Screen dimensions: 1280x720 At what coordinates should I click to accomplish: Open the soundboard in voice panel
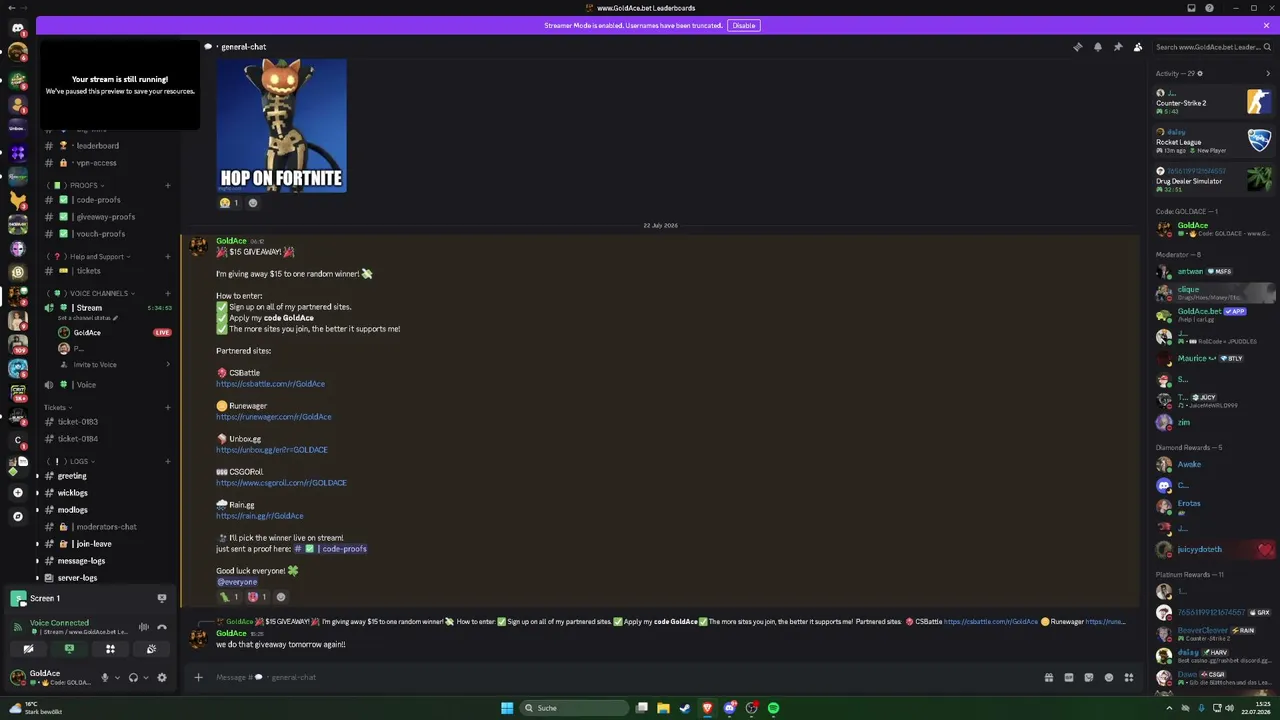151,649
